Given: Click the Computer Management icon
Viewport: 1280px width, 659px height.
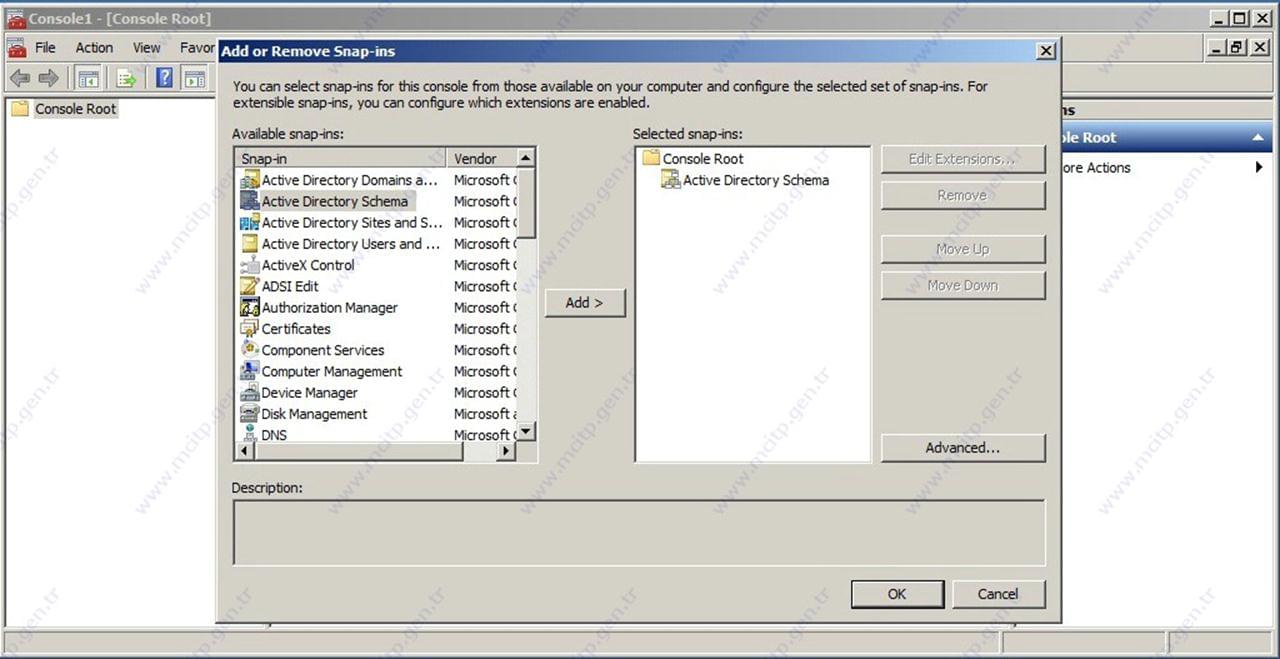Looking at the screenshot, I should click(x=250, y=371).
